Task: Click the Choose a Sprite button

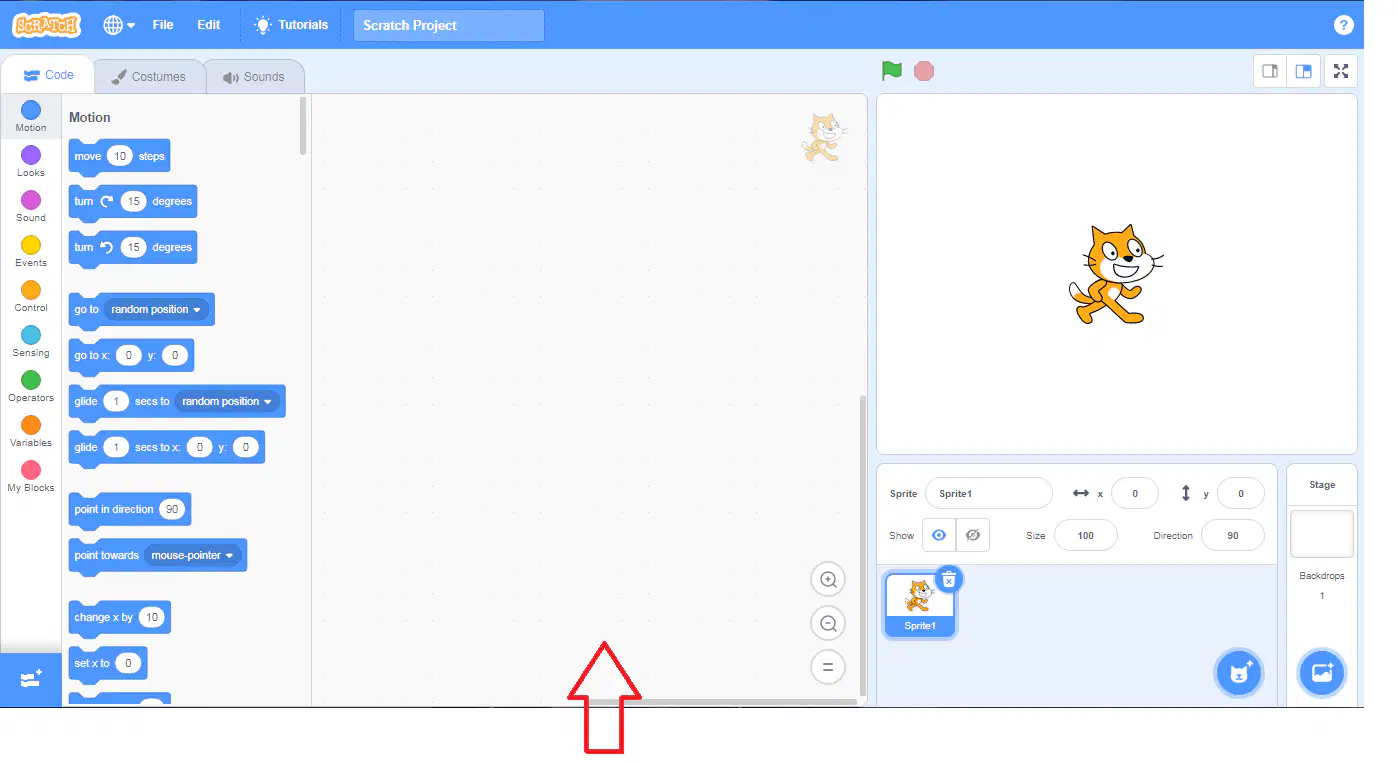Action: click(x=1240, y=672)
